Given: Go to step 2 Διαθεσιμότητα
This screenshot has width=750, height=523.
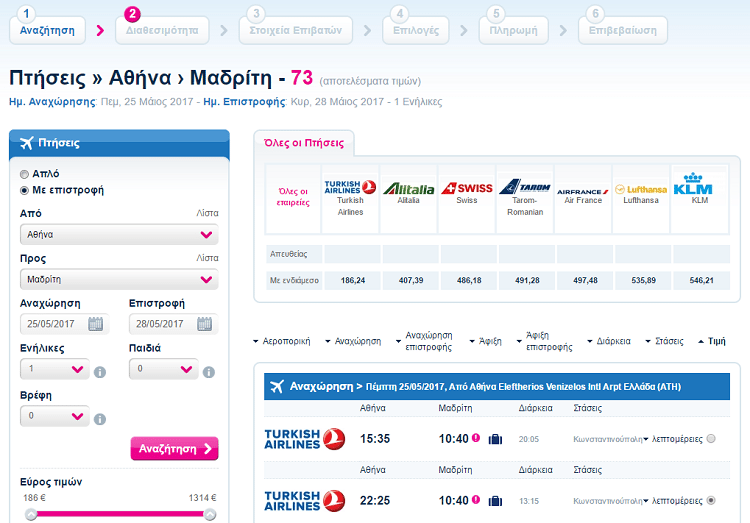Looking at the screenshot, I should coord(162,30).
